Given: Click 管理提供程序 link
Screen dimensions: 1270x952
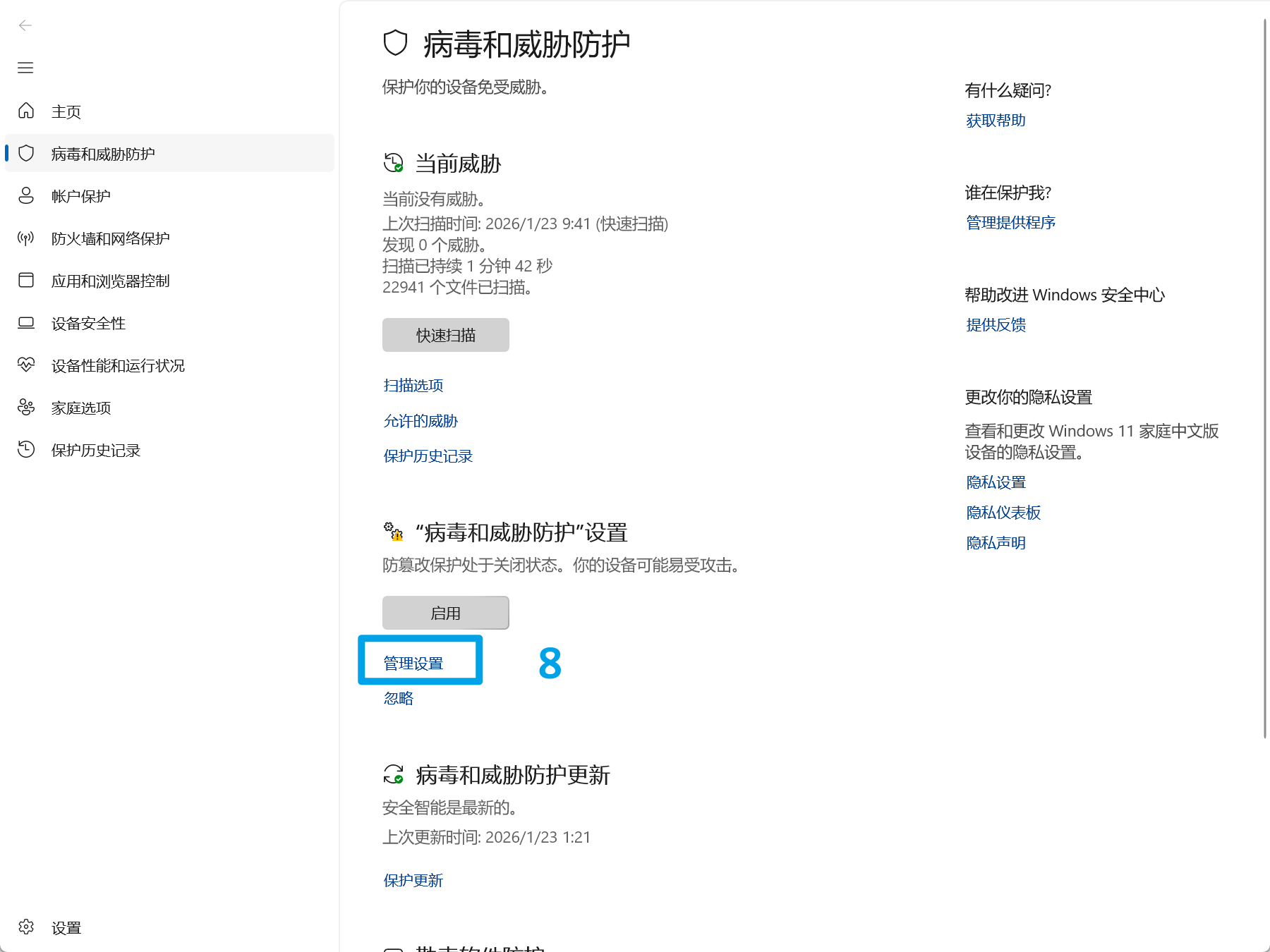Looking at the screenshot, I should click(x=1010, y=222).
